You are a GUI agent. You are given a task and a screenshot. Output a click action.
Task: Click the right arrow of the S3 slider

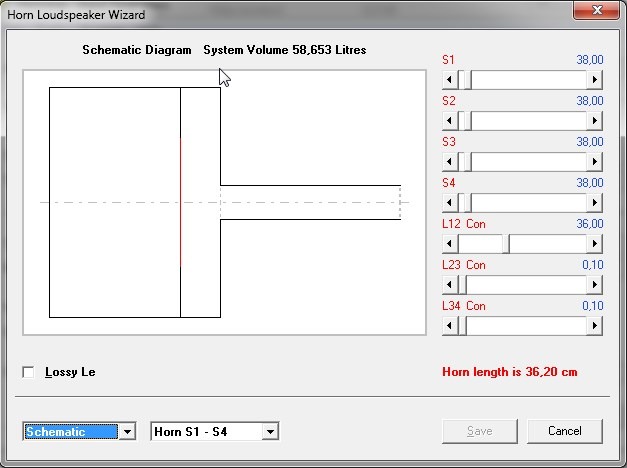tap(595, 162)
